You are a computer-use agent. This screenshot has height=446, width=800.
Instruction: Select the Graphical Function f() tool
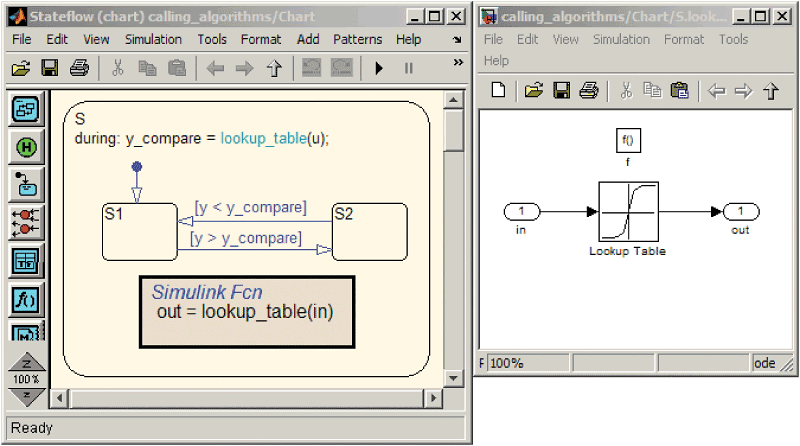click(x=24, y=299)
